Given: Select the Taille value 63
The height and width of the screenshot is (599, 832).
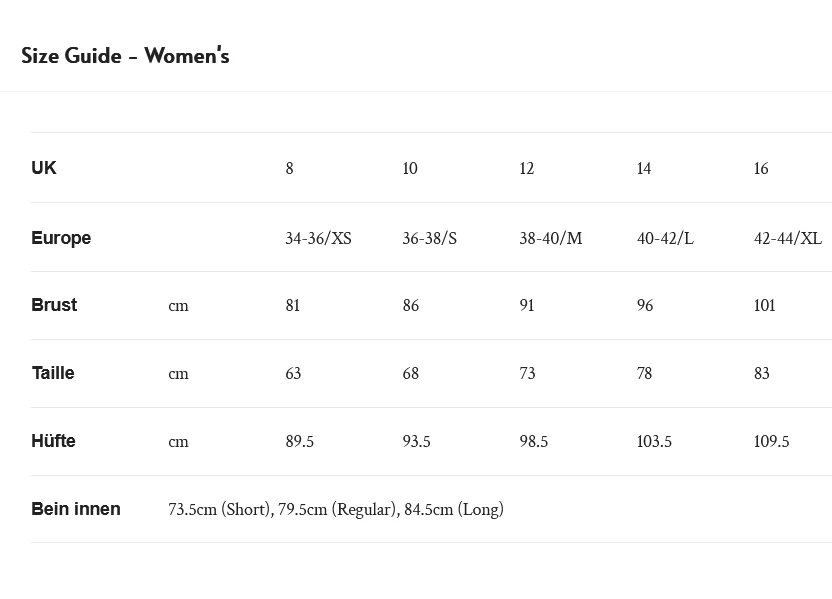Looking at the screenshot, I should click(x=293, y=373).
